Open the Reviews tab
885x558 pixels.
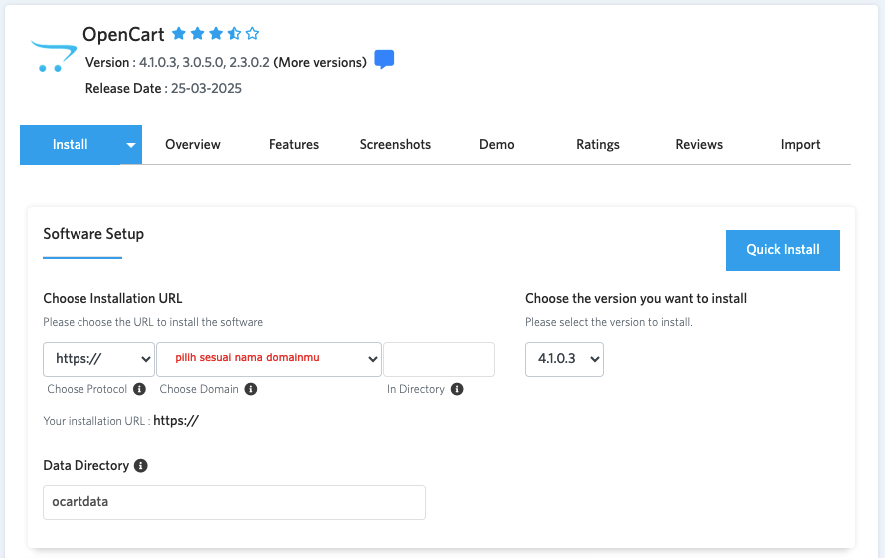point(699,145)
